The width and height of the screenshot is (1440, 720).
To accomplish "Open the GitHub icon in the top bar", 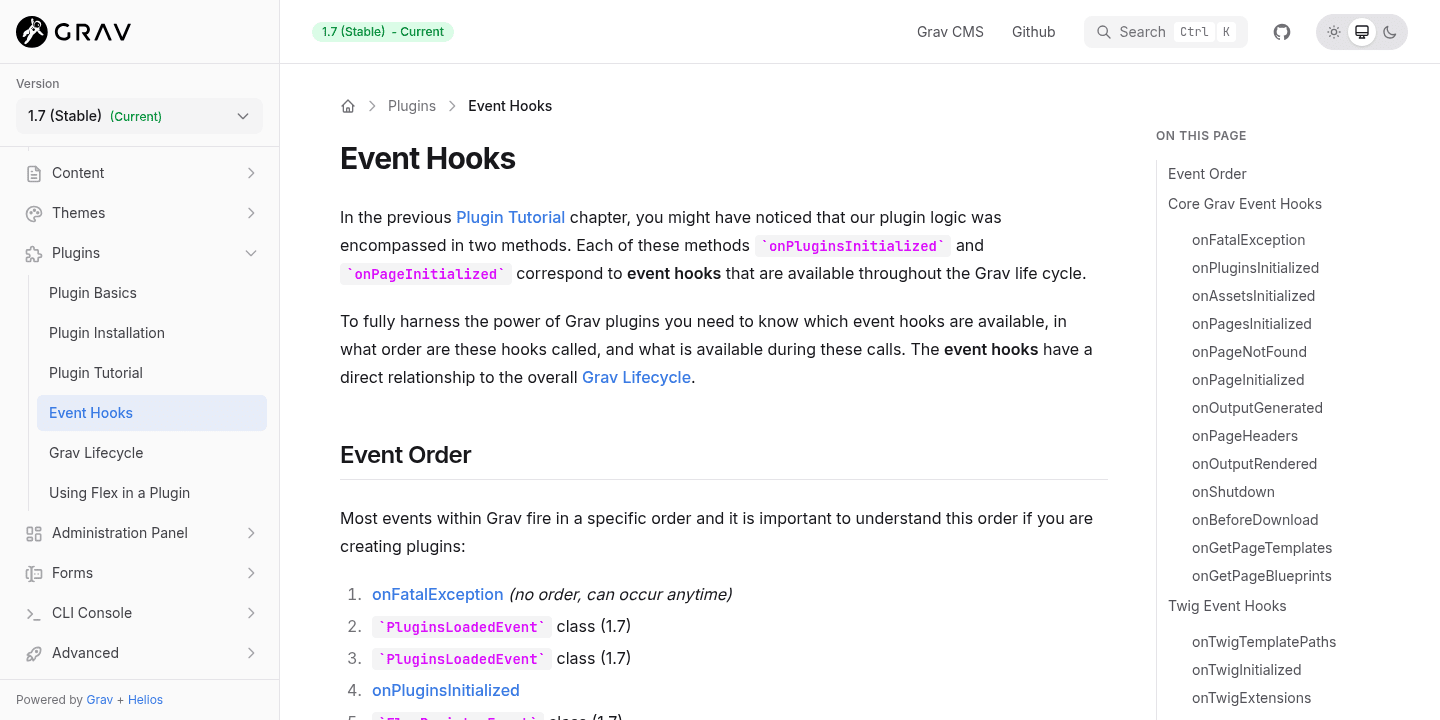I will pos(1281,31).
